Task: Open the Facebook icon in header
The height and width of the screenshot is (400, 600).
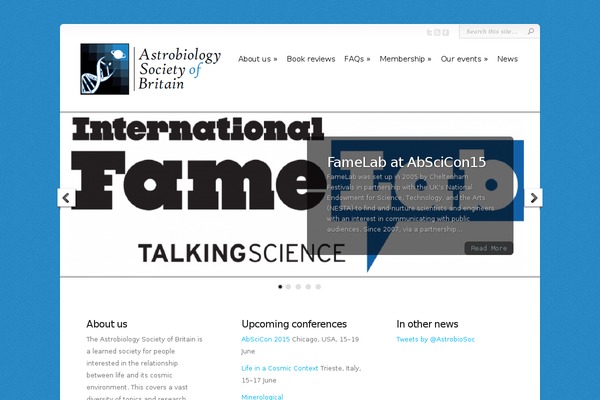Action: coord(446,33)
